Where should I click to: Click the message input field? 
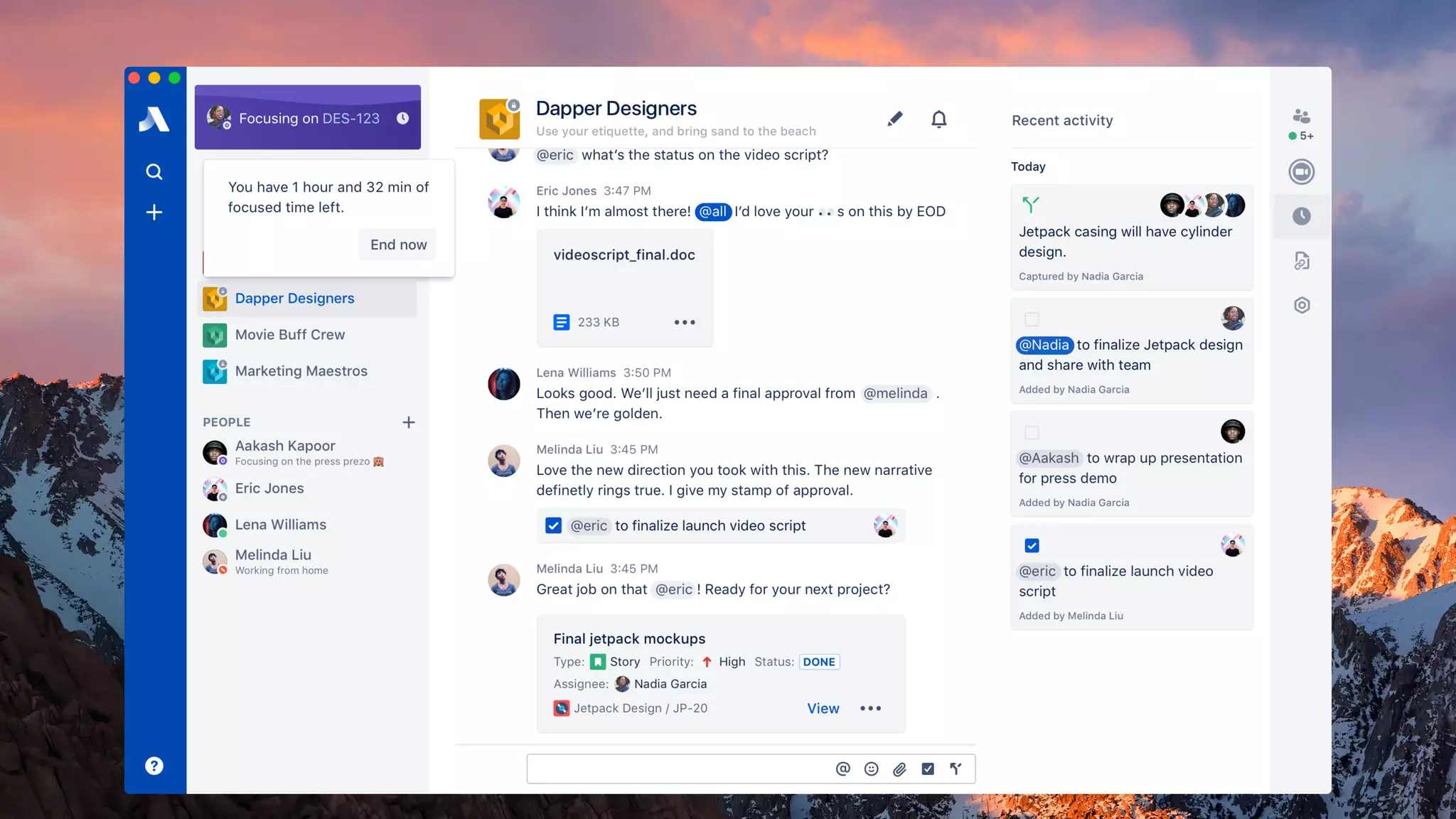675,769
